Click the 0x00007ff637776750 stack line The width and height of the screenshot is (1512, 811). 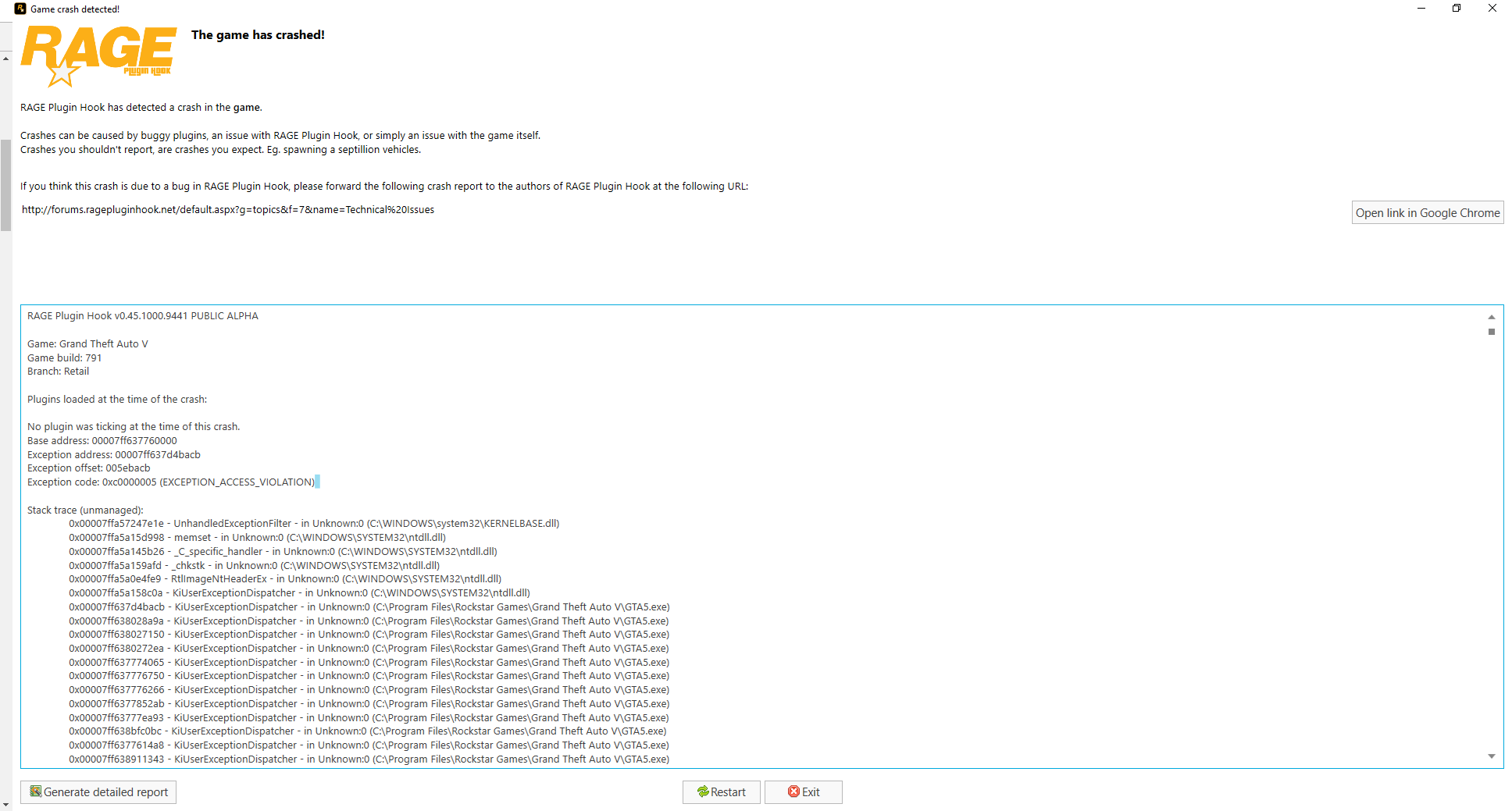[369, 676]
